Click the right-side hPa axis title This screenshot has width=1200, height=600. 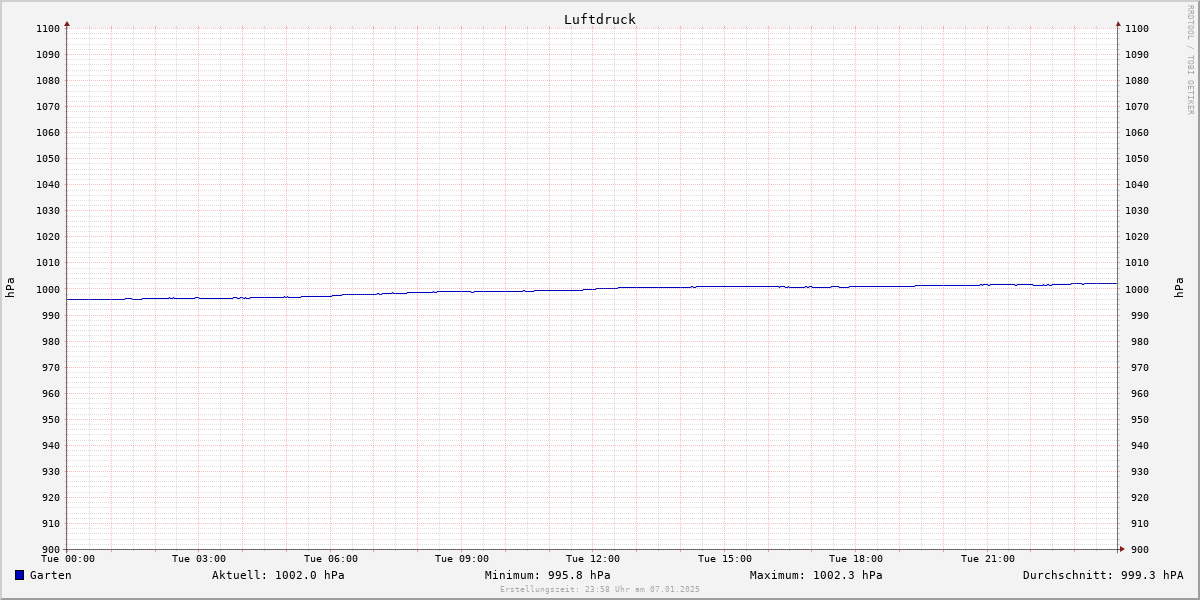click(1179, 288)
